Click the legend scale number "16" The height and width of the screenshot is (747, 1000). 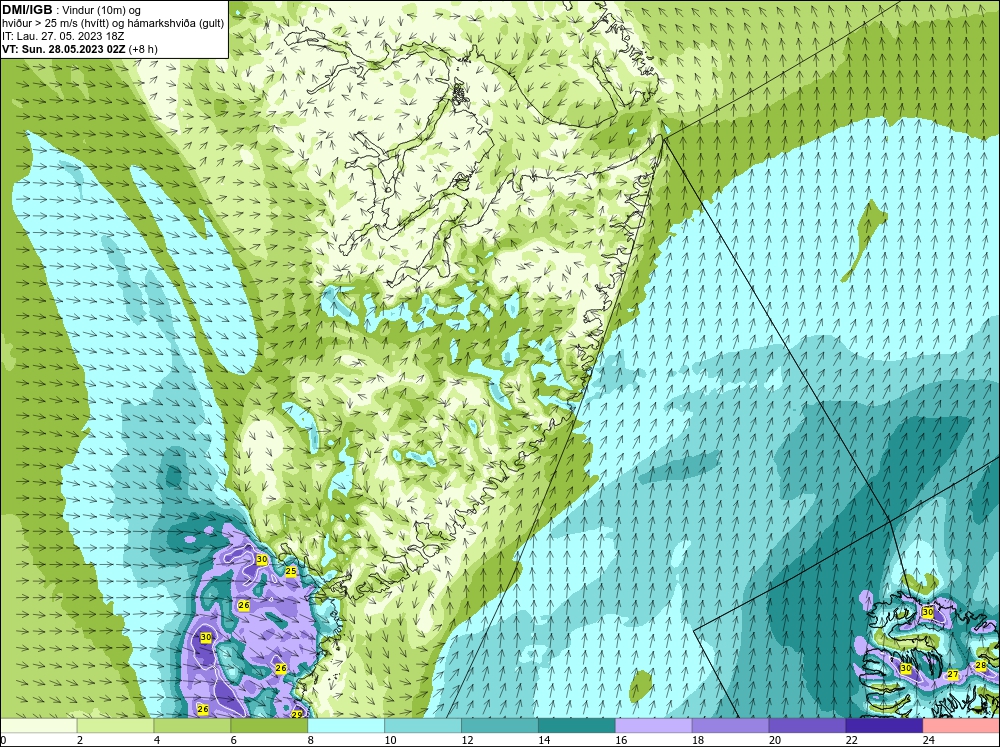click(x=621, y=740)
